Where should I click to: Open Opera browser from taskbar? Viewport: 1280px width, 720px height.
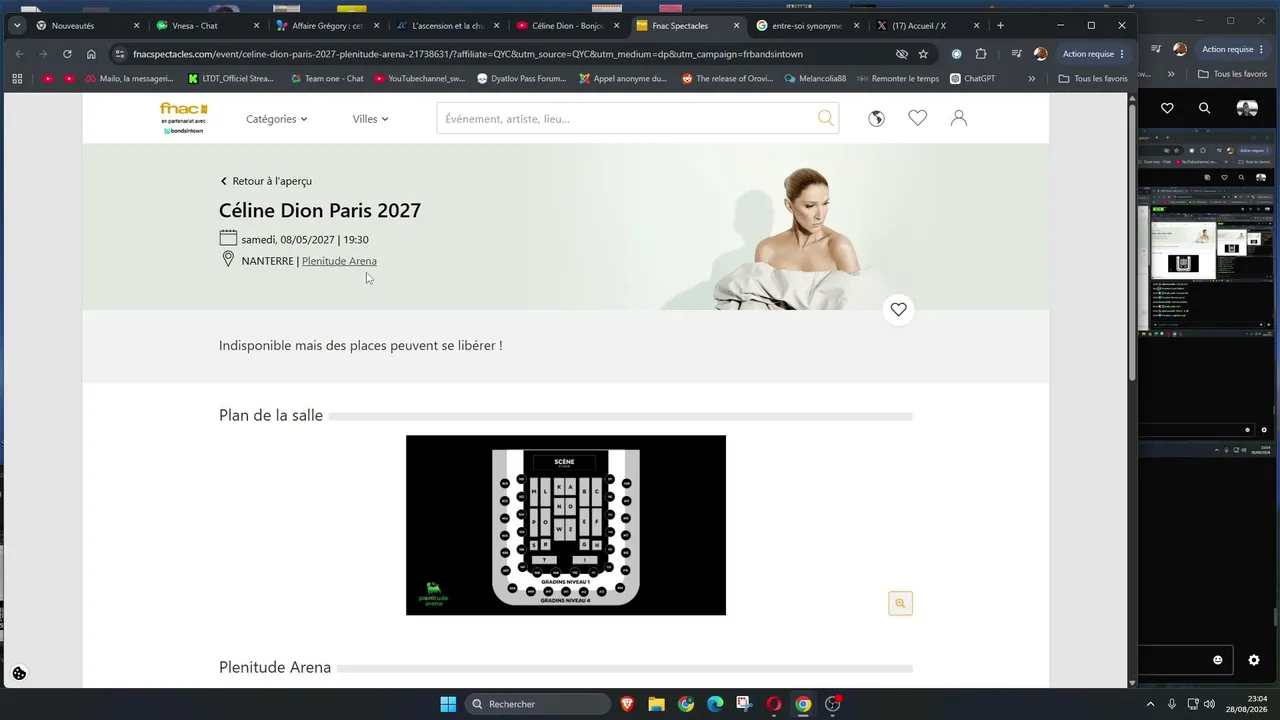click(x=773, y=704)
